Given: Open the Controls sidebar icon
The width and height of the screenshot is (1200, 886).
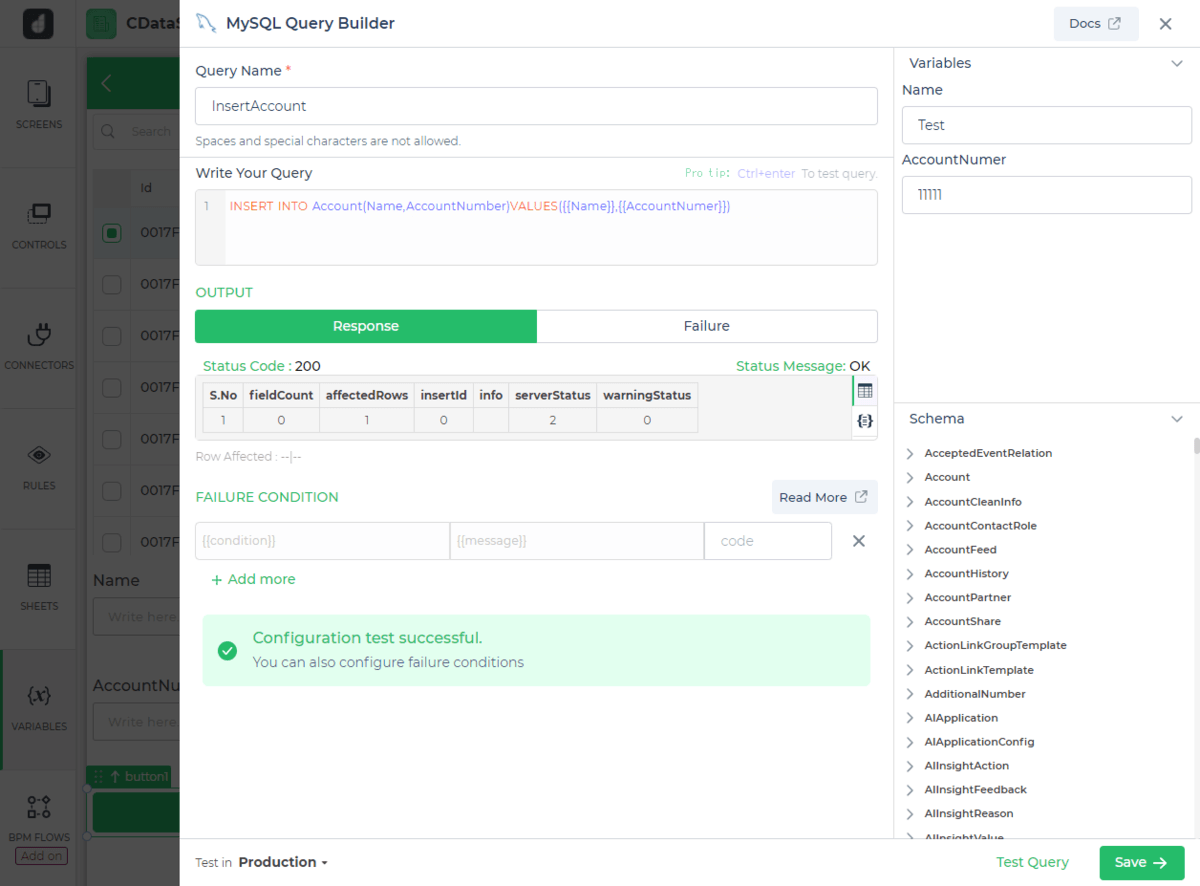Looking at the screenshot, I should [39, 214].
